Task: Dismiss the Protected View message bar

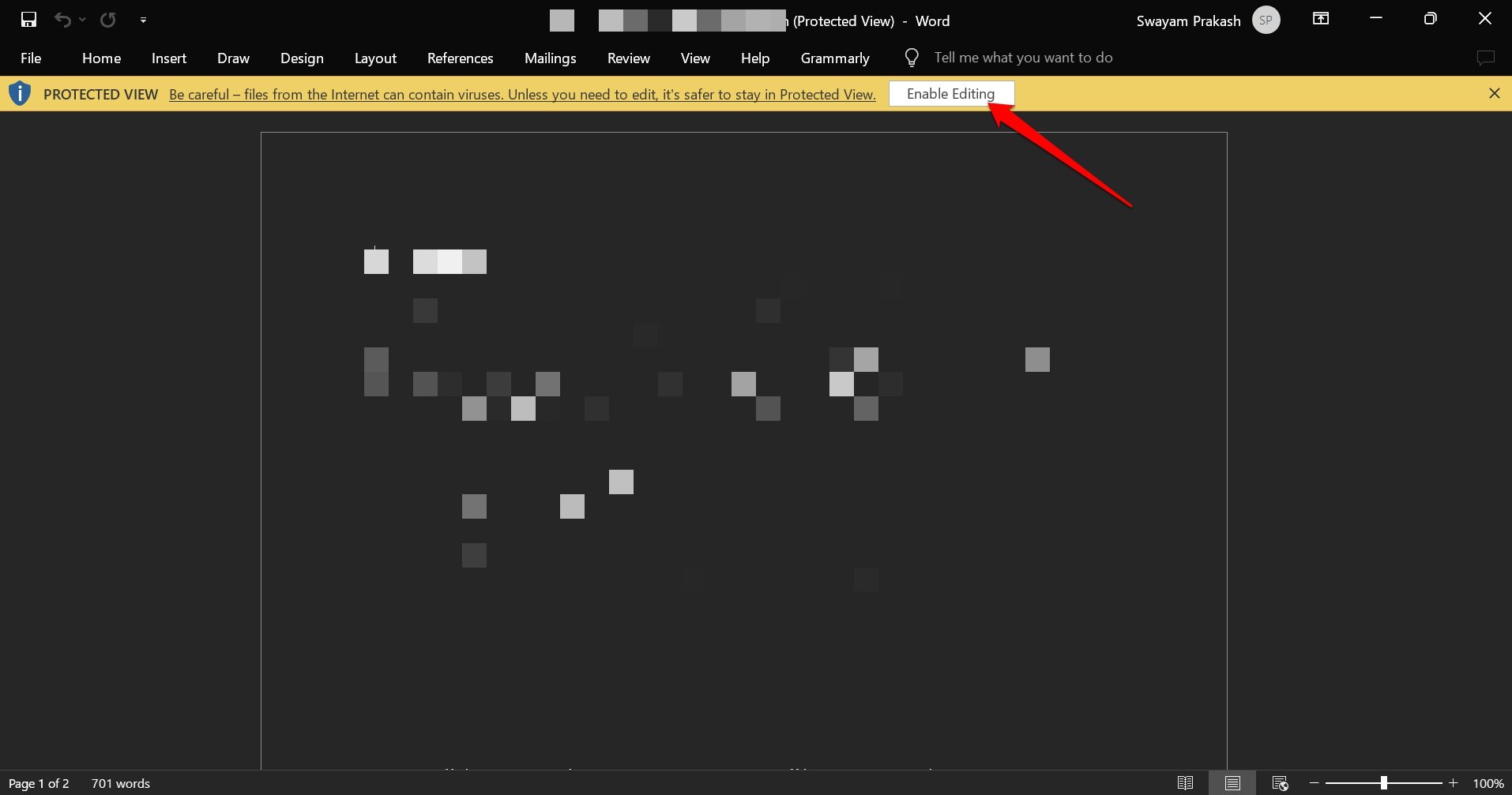Action: (x=1495, y=93)
